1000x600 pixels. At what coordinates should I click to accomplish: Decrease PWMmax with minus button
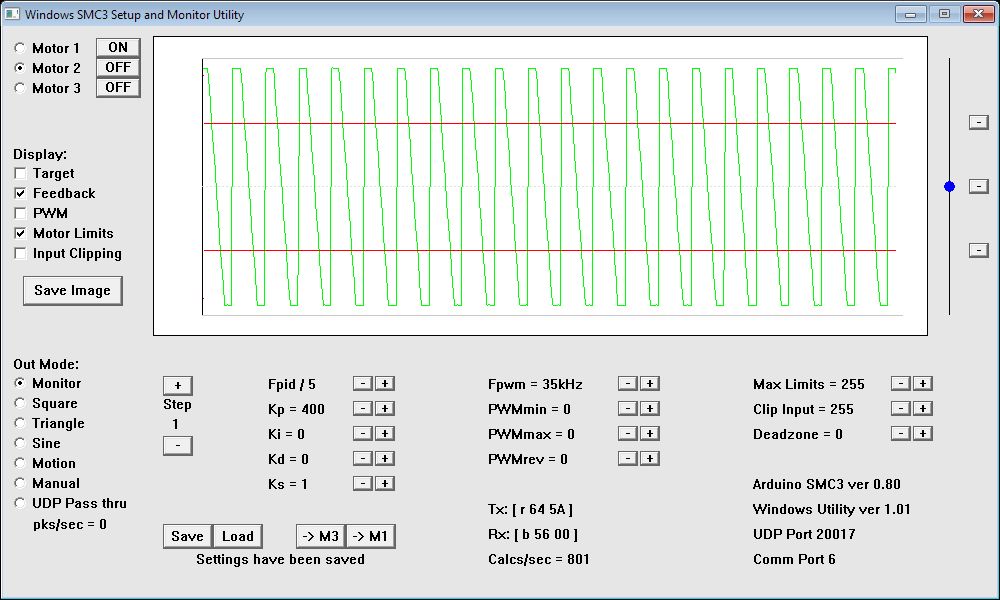pos(627,434)
